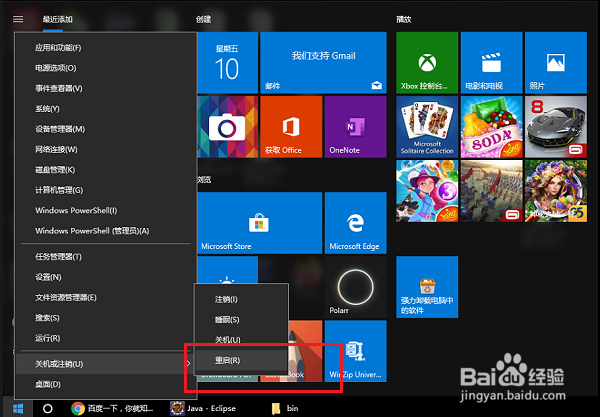Click the hamburger menu icon

[x=18, y=19]
